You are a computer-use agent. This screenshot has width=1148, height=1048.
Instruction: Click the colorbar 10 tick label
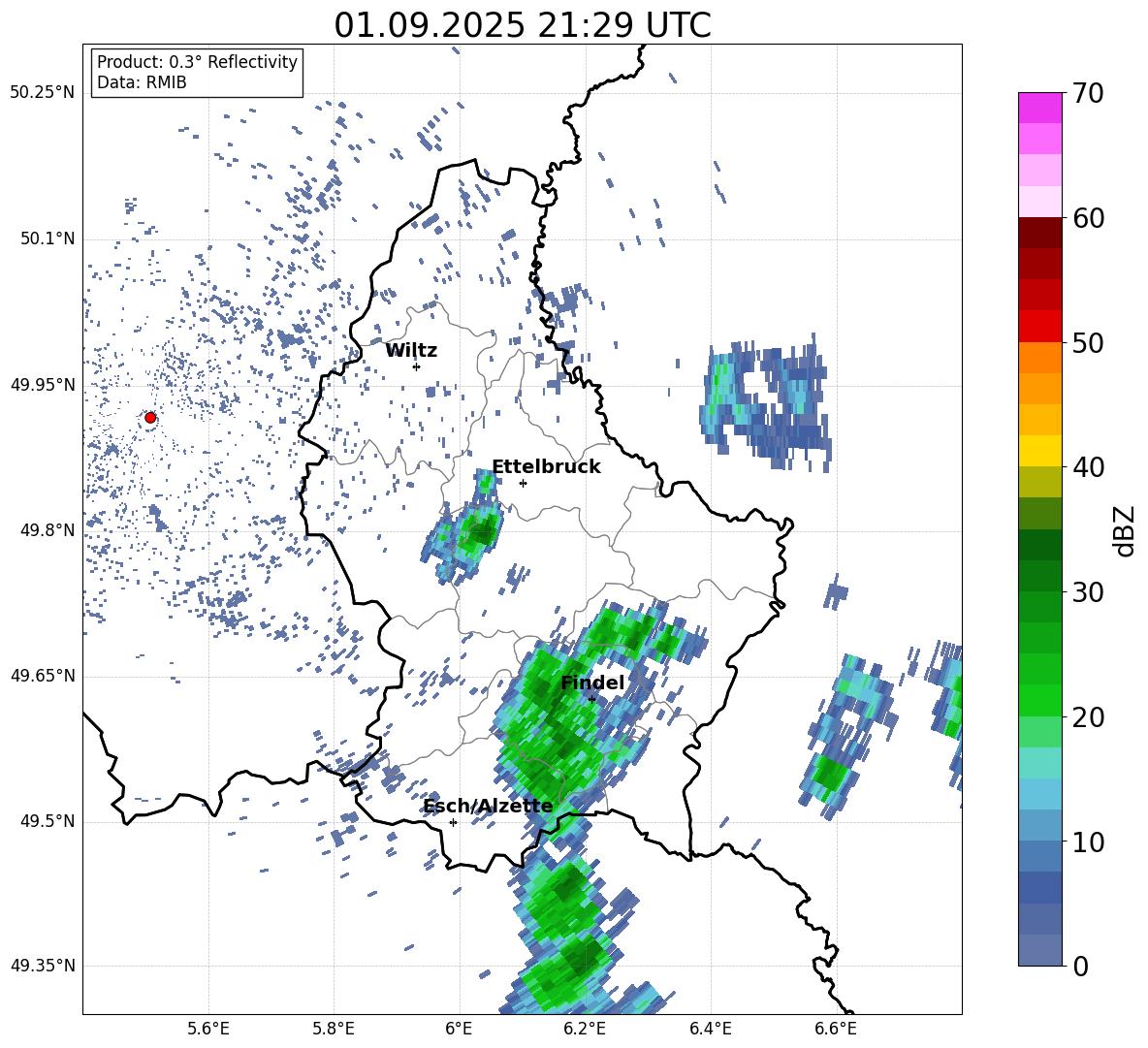coord(1088,842)
